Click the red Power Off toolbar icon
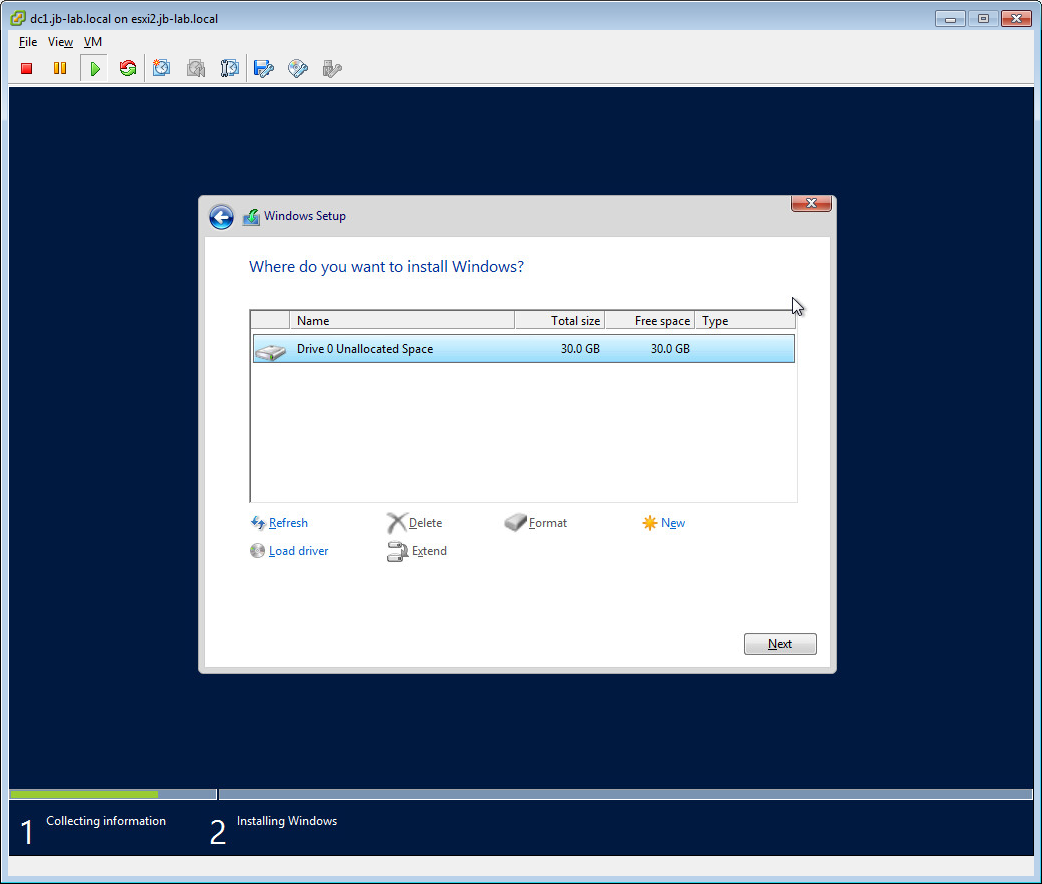This screenshot has height=884, width=1042. pyautogui.click(x=27, y=68)
